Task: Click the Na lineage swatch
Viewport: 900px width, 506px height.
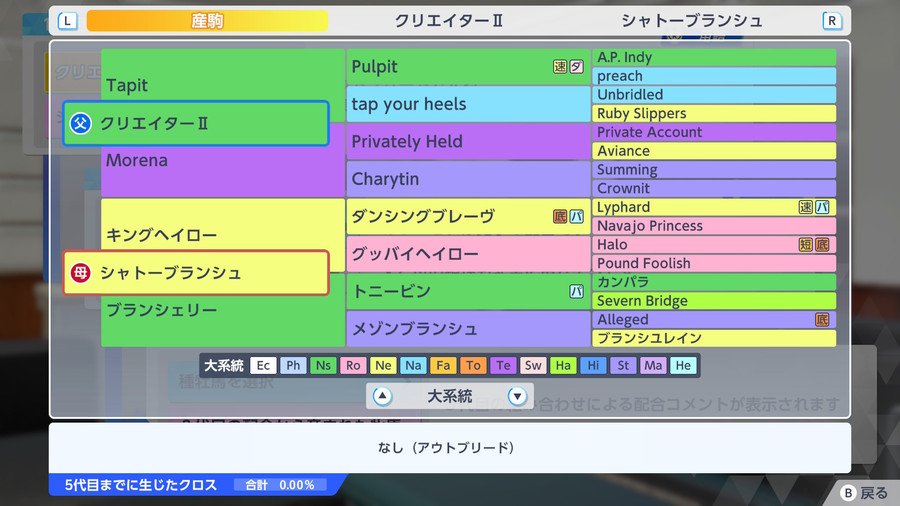Action: [x=413, y=365]
